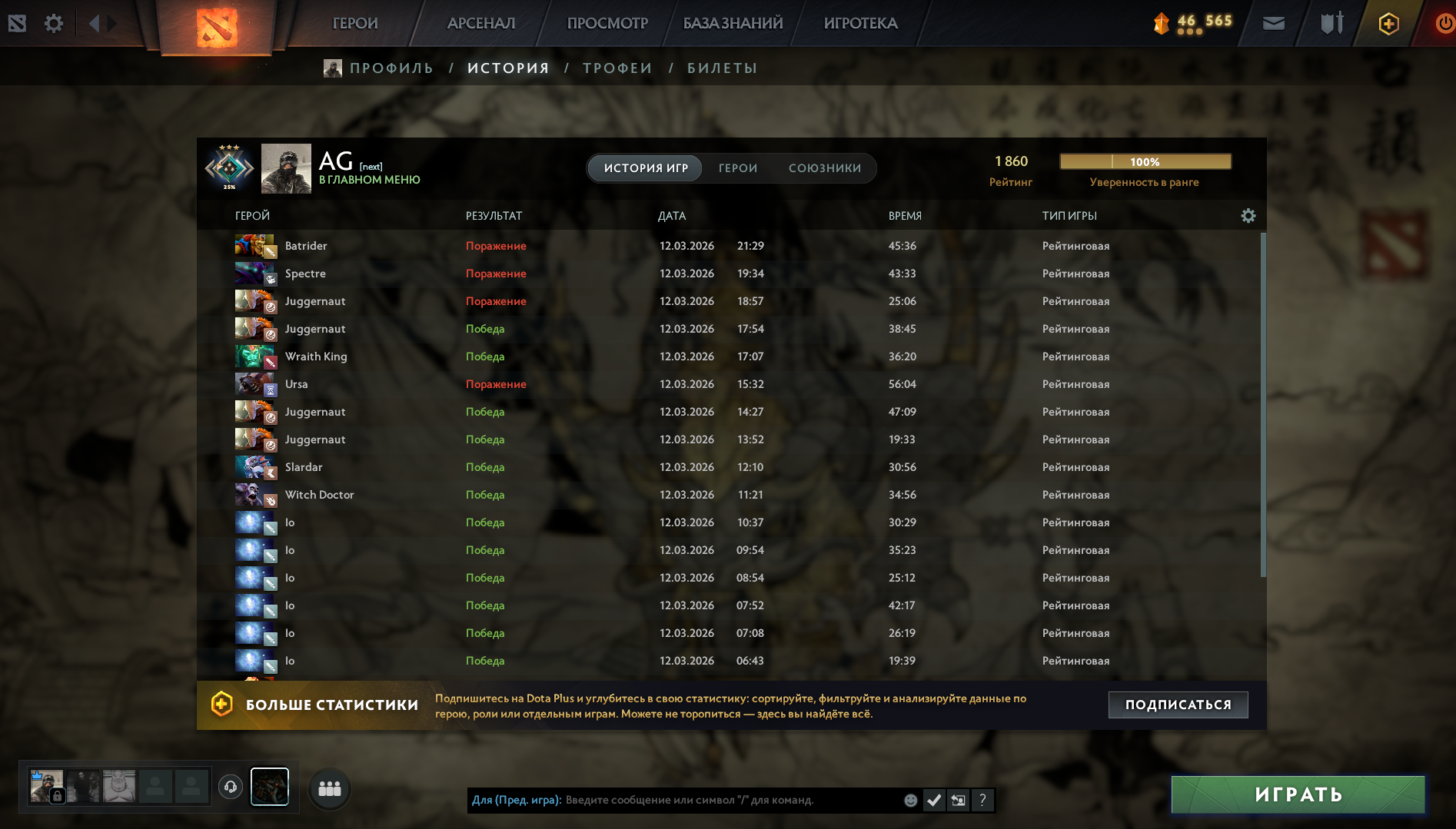Screen dimensions: 1456x829
Task: Click the power quit icon
Action: coord(1444,24)
